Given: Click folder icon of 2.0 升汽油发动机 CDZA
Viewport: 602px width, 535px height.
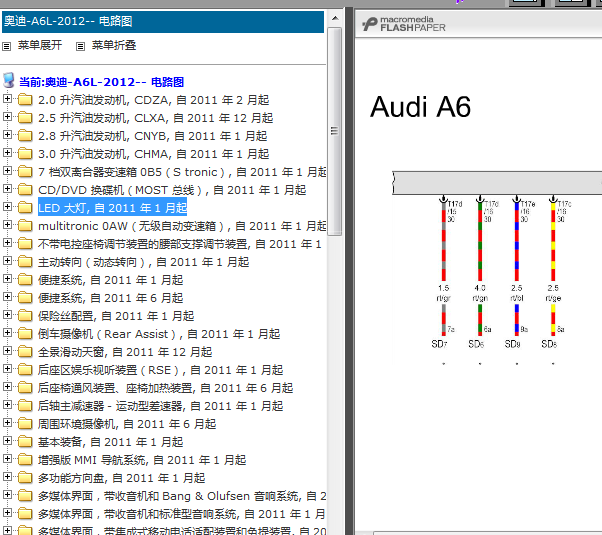Looking at the screenshot, I should click(25, 99).
